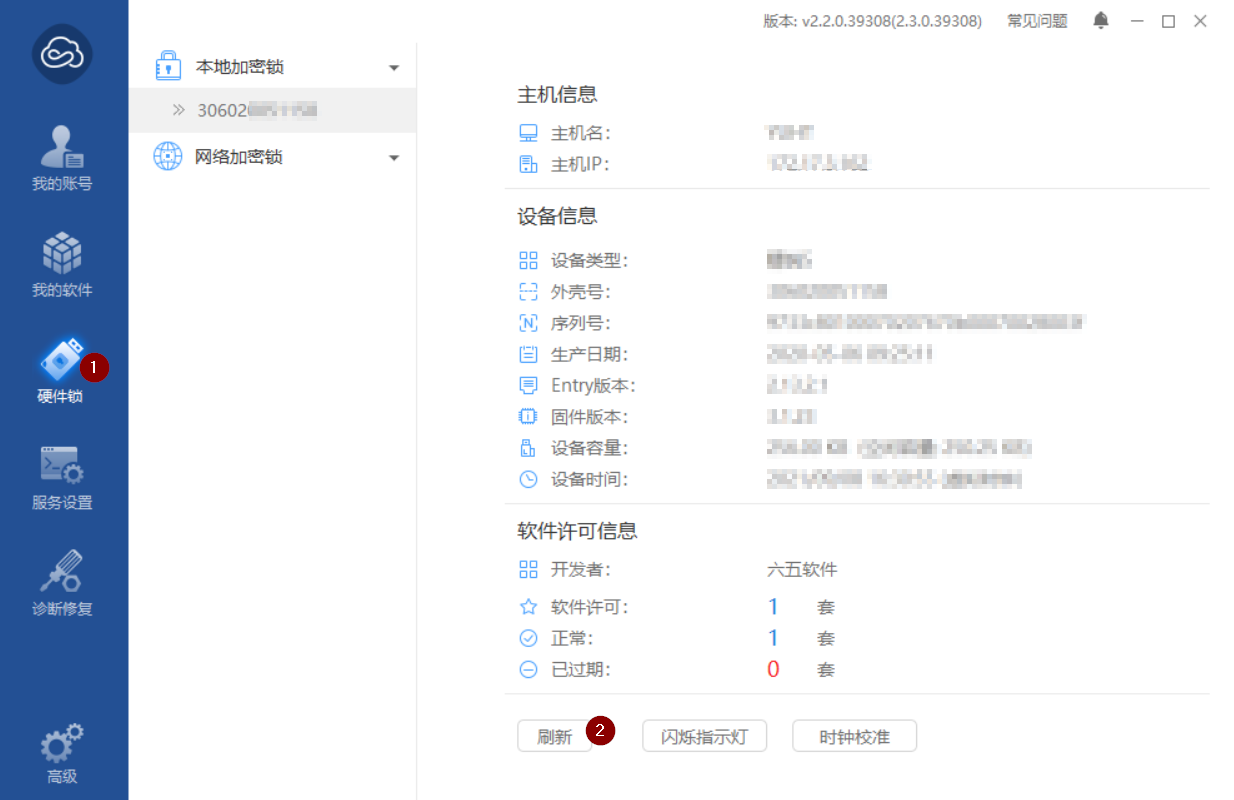Viewport: 1234px width, 800px height.
Task: Open 高级 advanced settings gear
Action: pos(62,752)
